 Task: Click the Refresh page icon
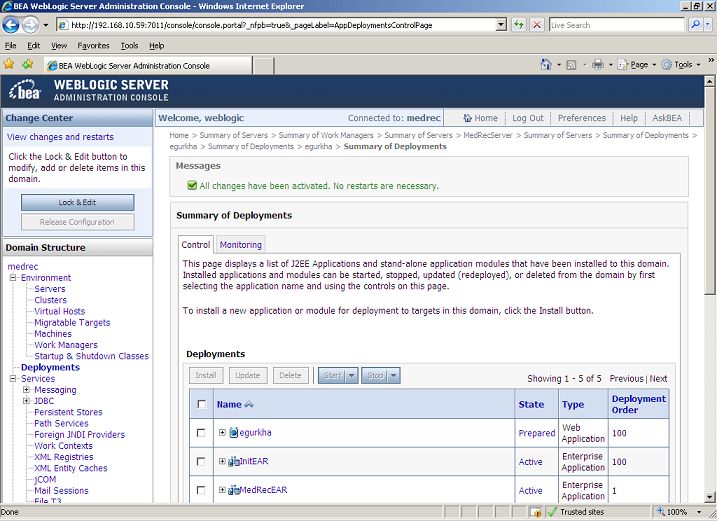point(518,25)
